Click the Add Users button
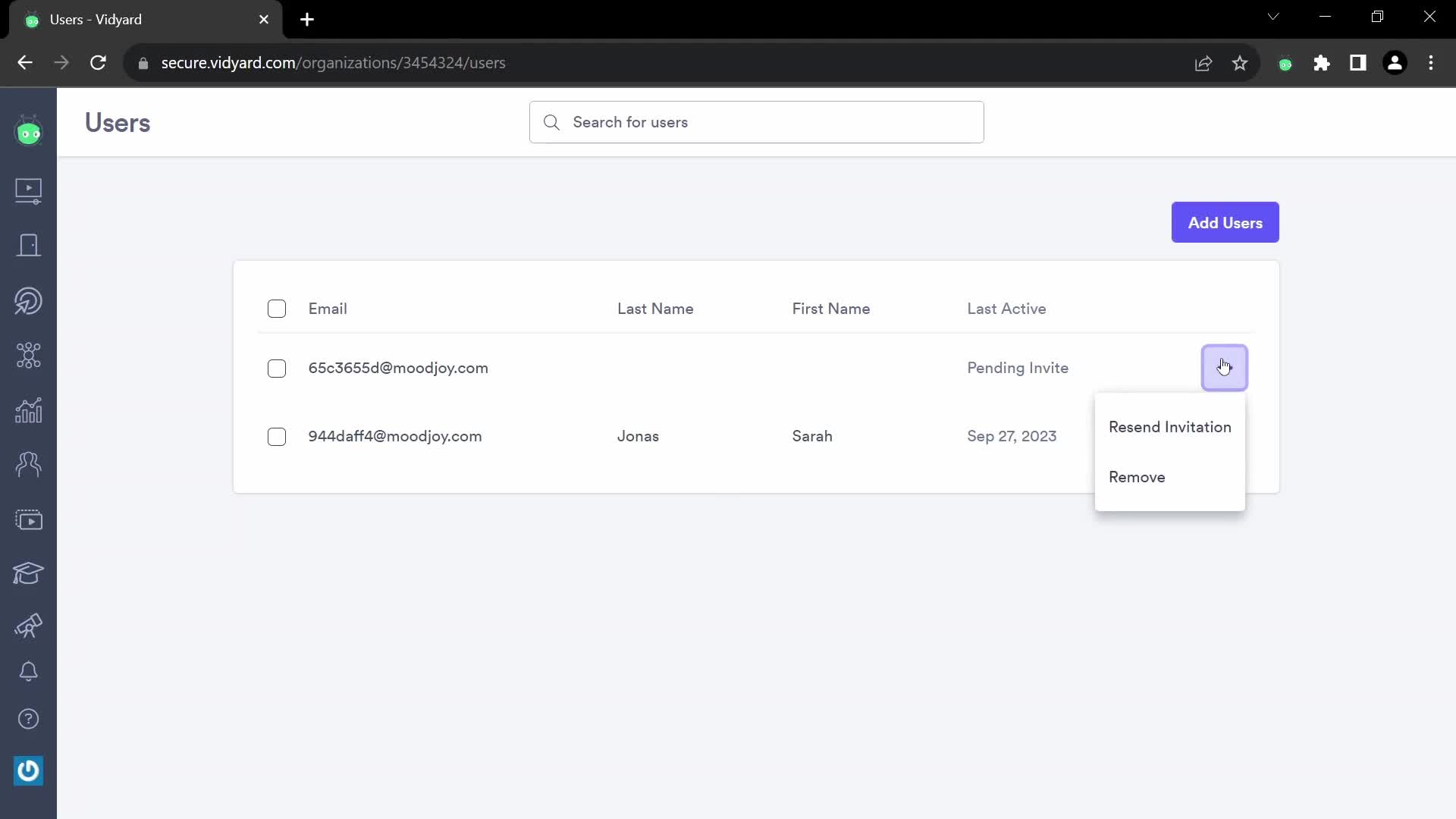This screenshot has width=1456, height=819. pyautogui.click(x=1225, y=222)
